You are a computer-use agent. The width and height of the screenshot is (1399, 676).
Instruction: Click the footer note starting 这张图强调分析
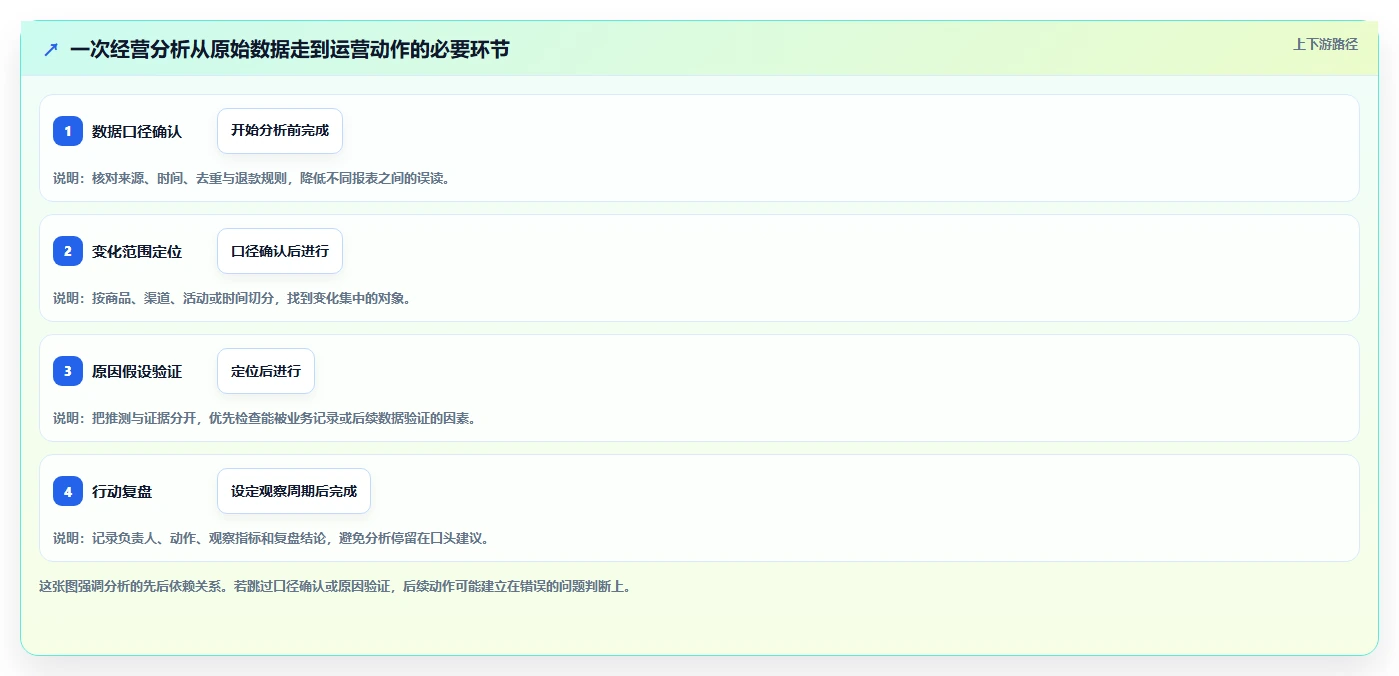(335, 587)
